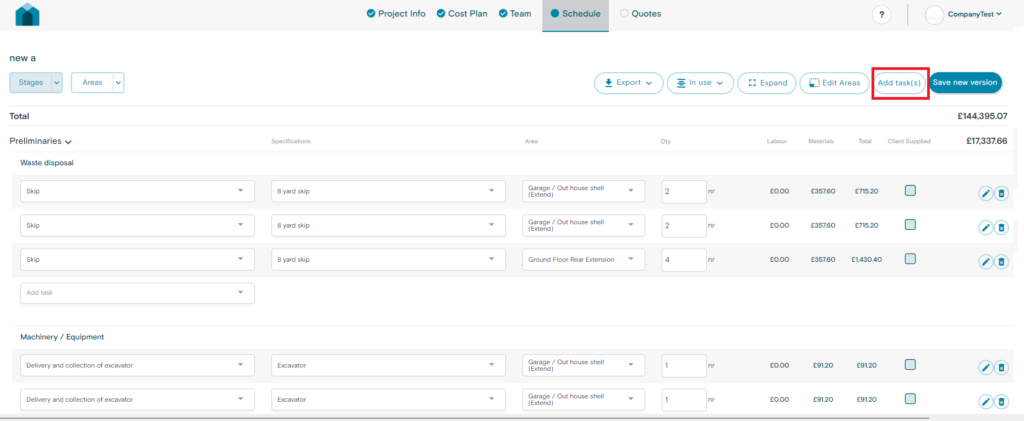
Task: Click the Client Supplied column header
Action: tap(909, 141)
